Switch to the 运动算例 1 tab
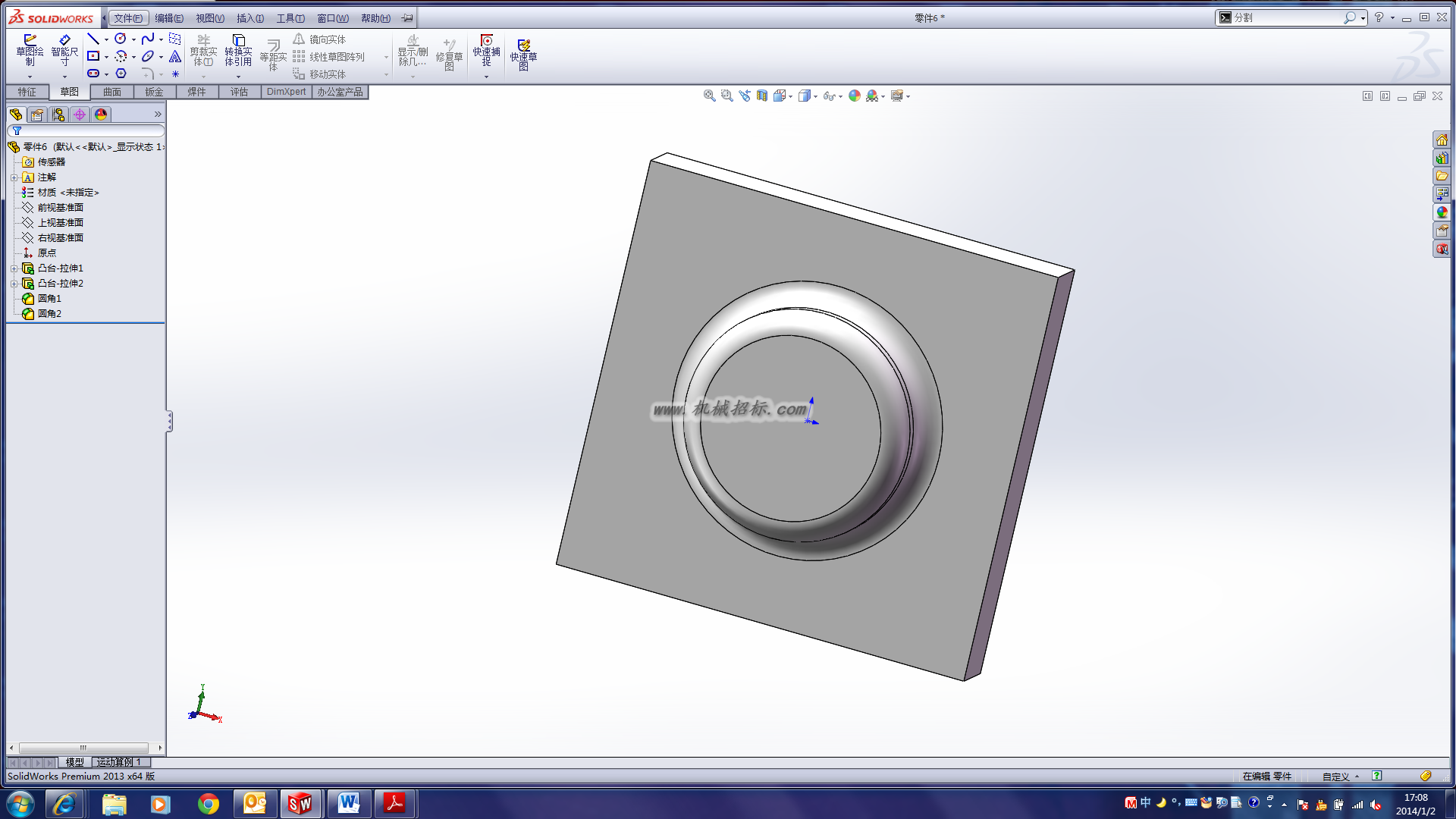This screenshot has width=1456, height=819. click(x=120, y=762)
